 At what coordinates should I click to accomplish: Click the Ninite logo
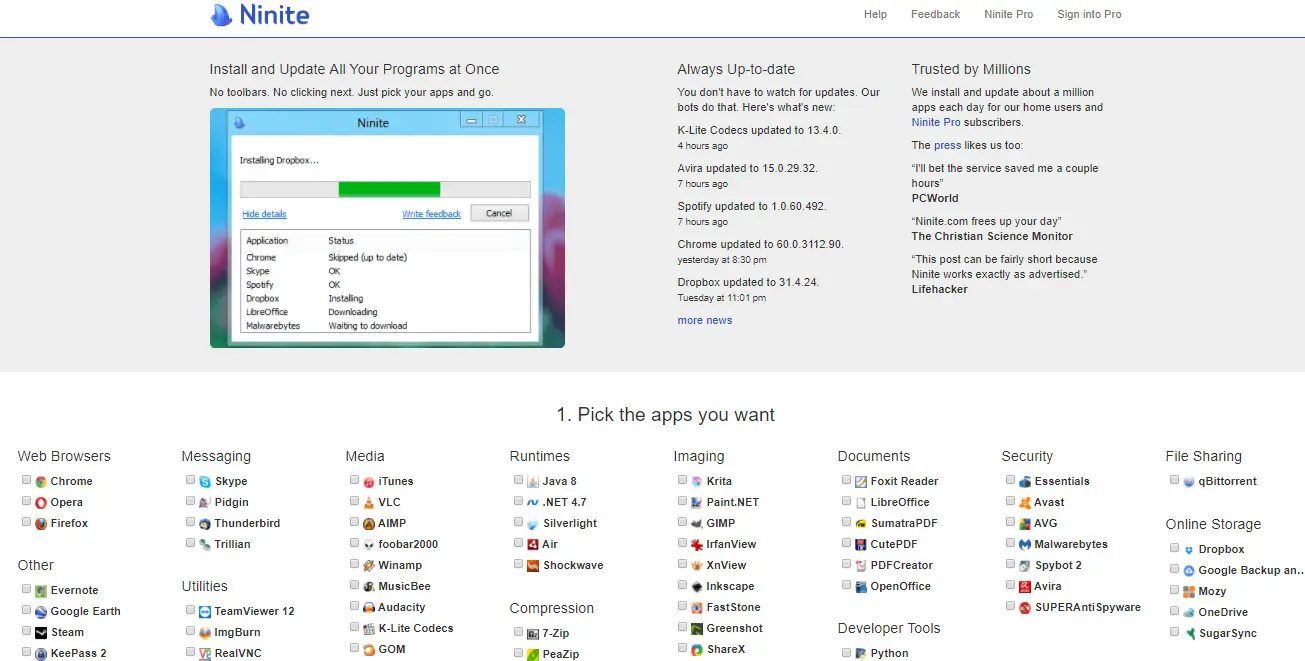pos(259,15)
